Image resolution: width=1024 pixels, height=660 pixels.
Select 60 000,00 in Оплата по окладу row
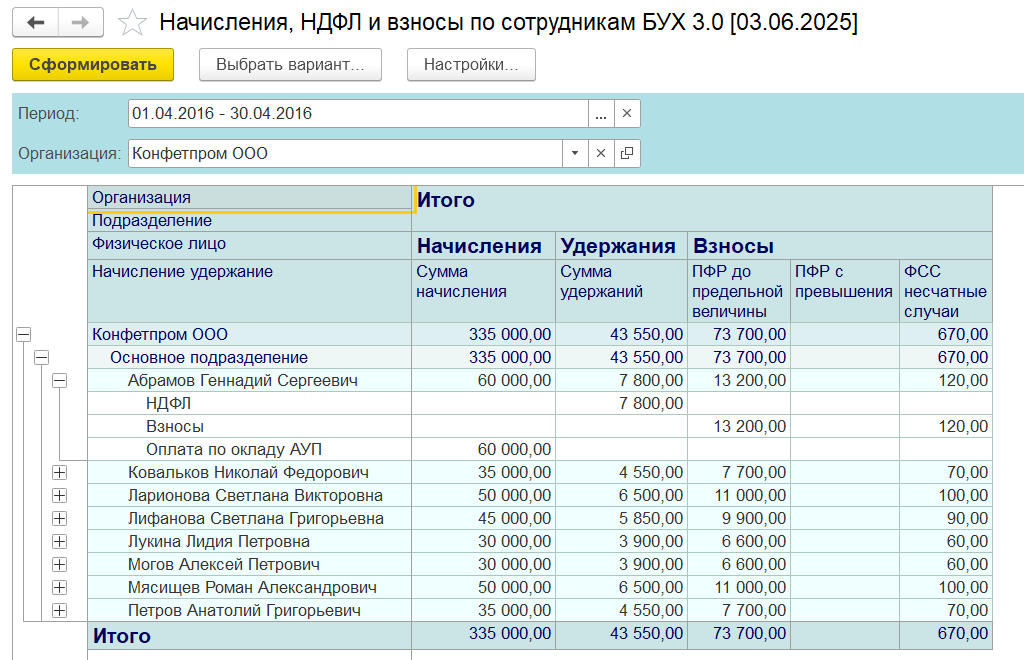point(483,449)
